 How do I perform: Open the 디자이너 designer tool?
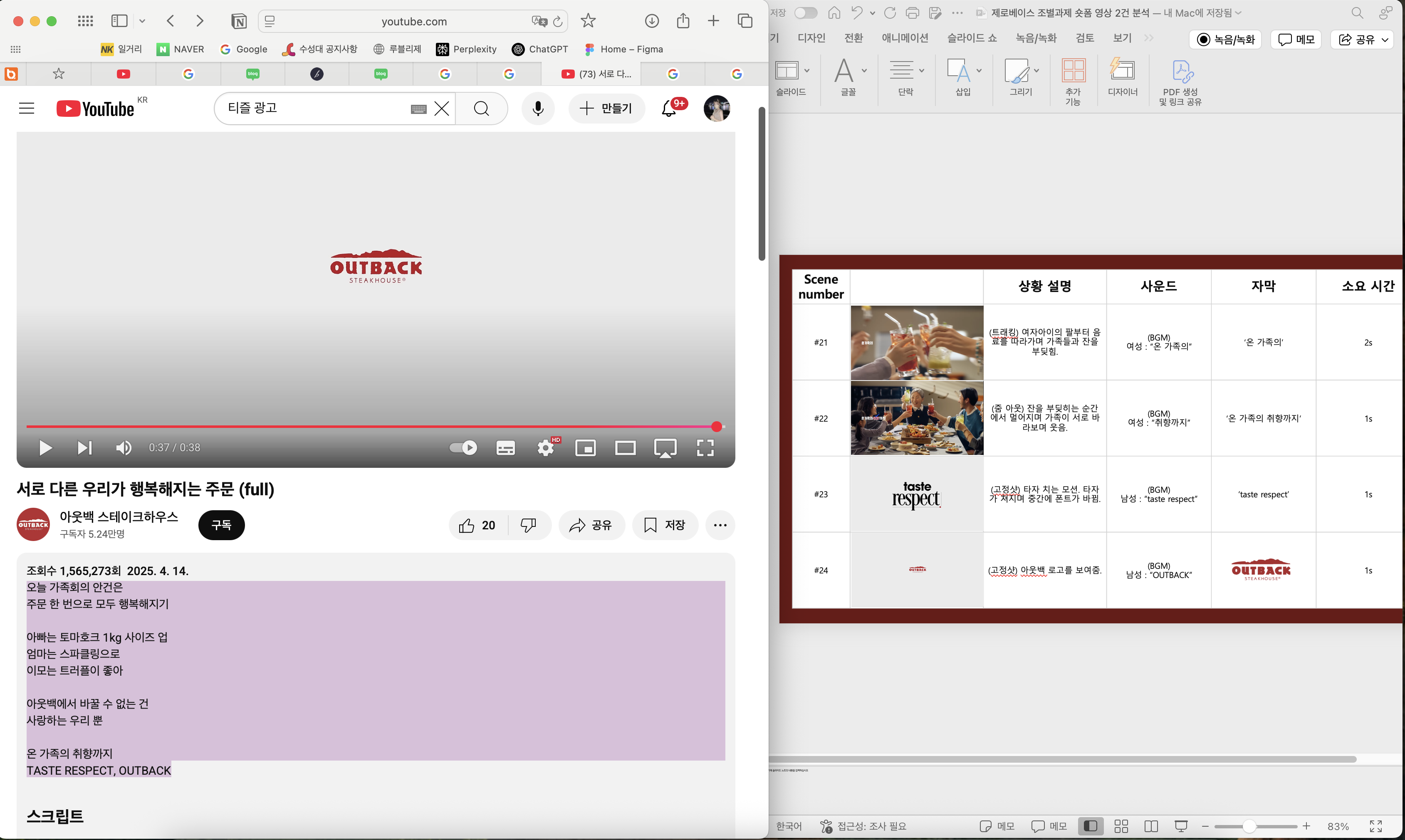point(1122,77)
